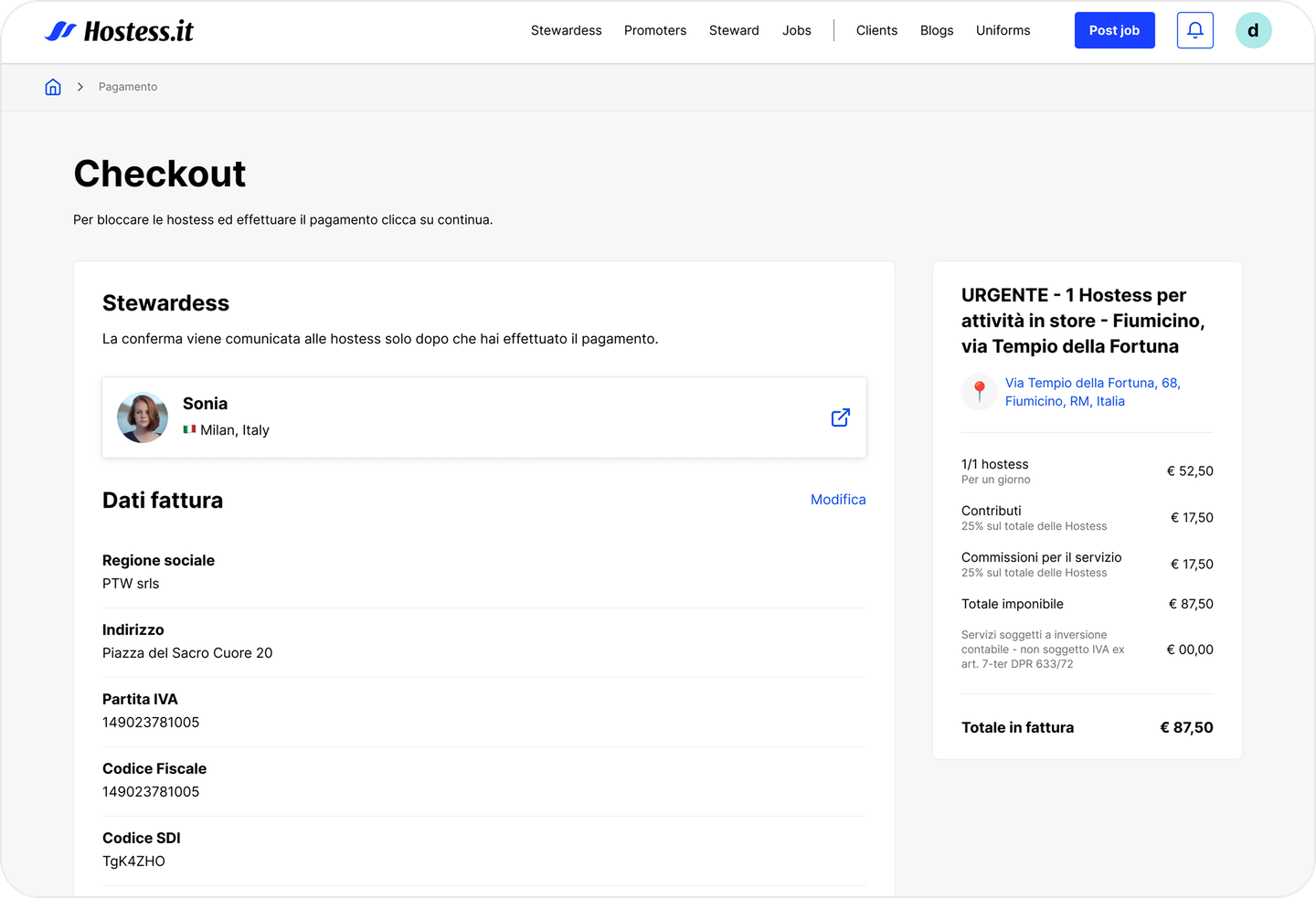
Task: Click Sonia's profile photo
Action: pyautogui.click(x=143, y=417)
